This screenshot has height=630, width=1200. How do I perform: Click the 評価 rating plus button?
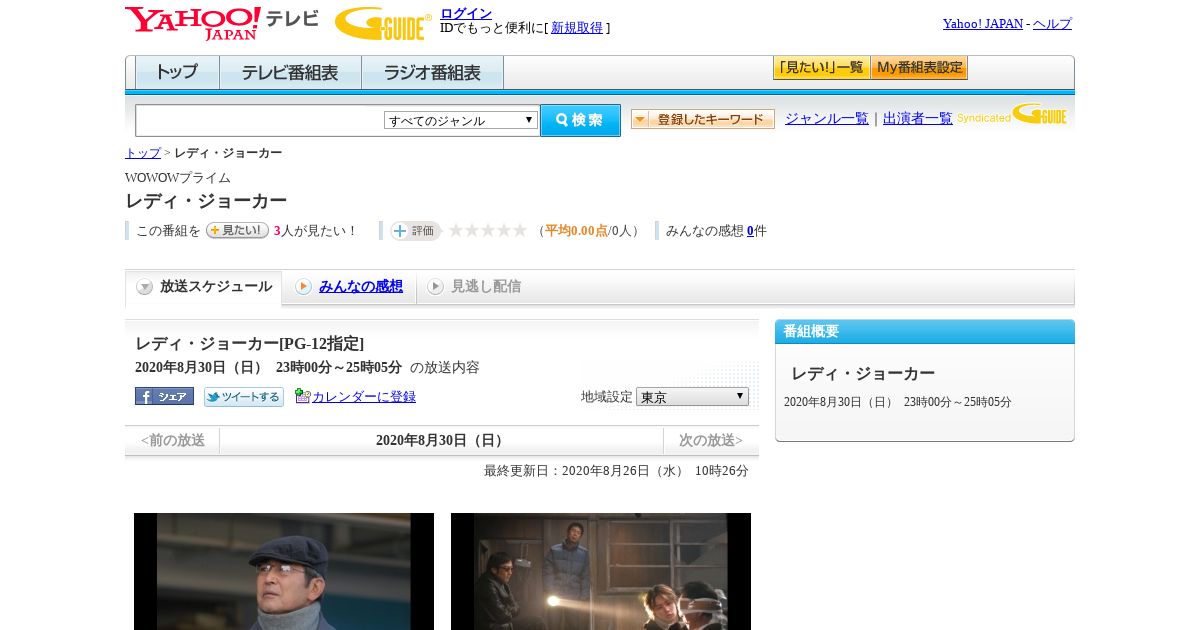coord(416,231)
